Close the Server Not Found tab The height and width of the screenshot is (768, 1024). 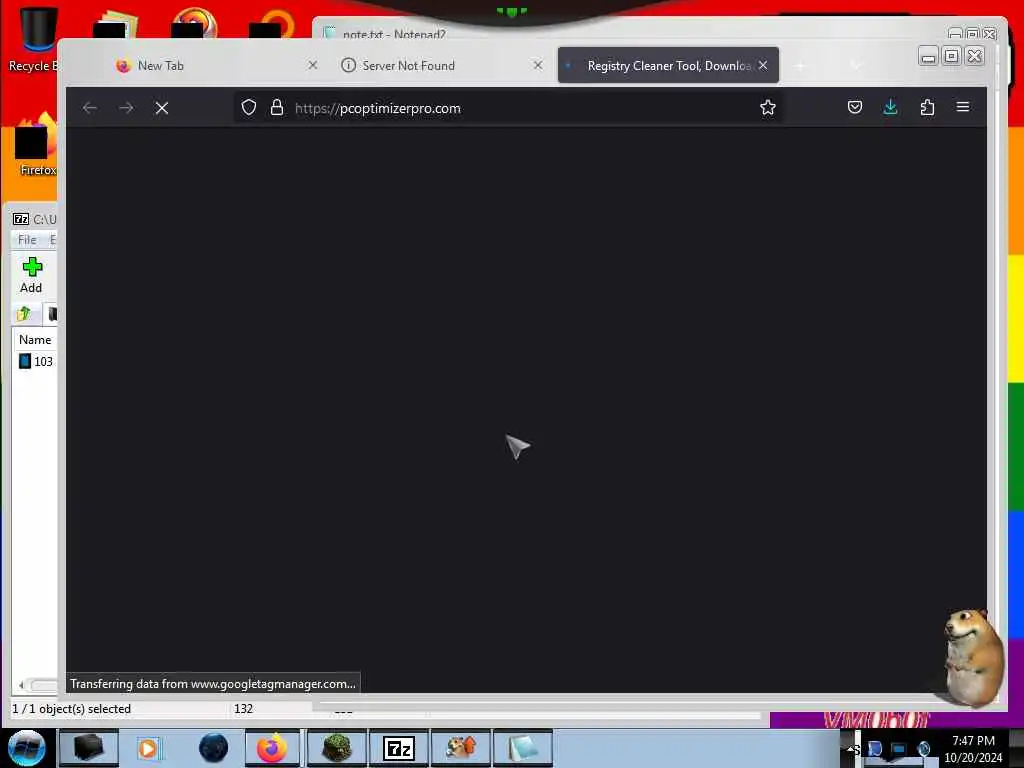pos(538,65)
